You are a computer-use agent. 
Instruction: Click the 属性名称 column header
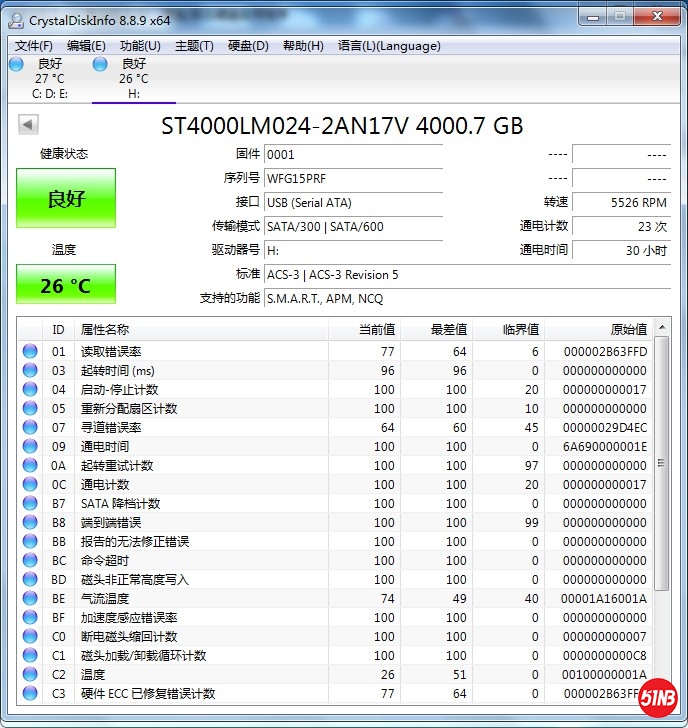pos(201,330)
